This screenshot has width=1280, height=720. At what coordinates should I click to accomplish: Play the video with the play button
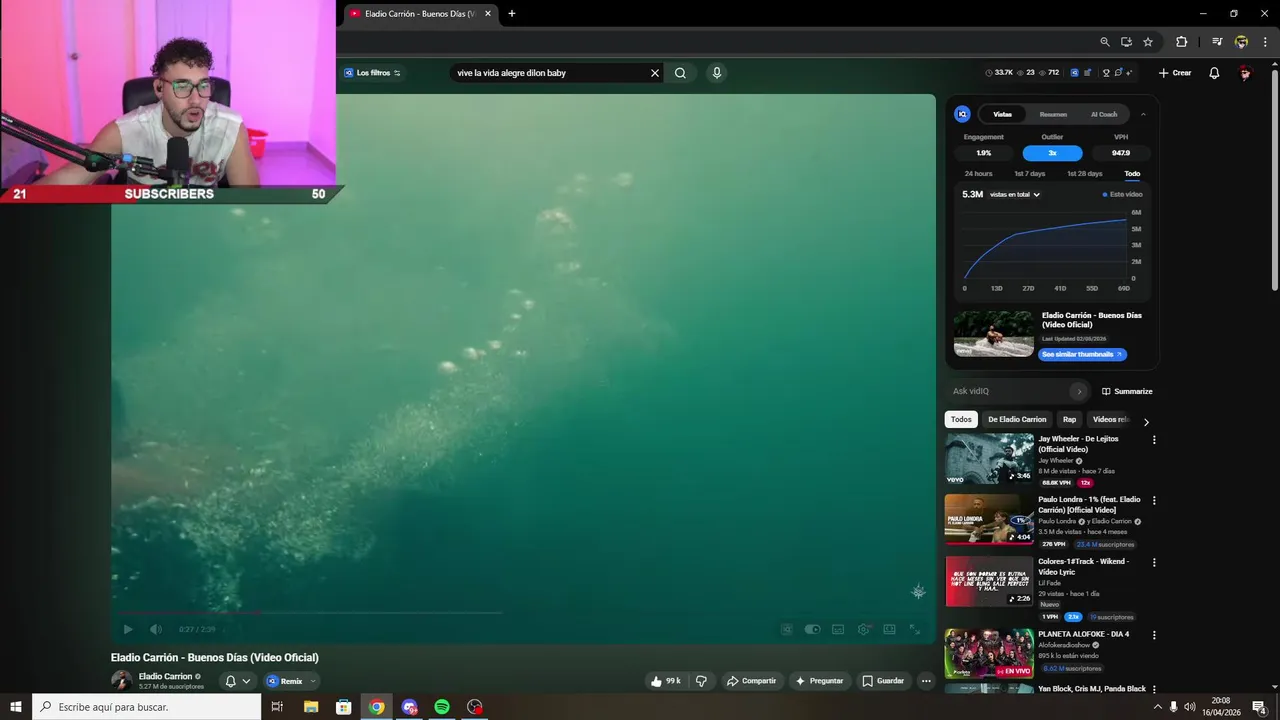[127, 629]
